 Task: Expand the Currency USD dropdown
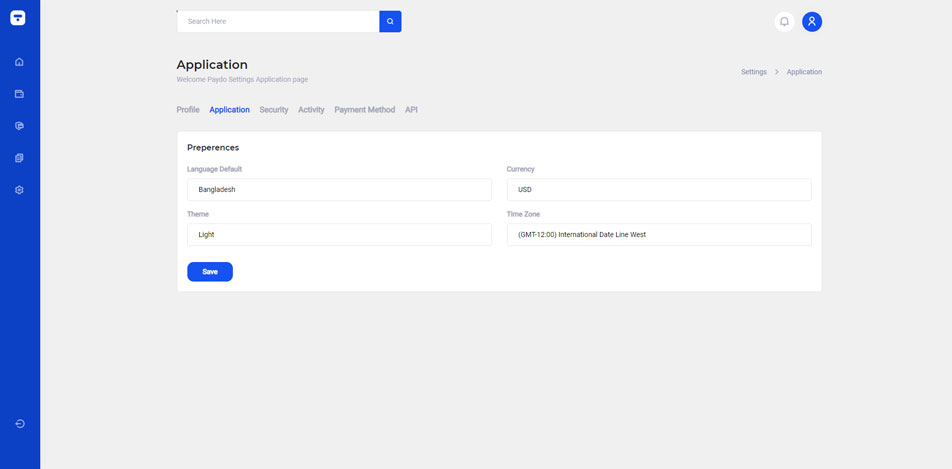coord(658,189)
